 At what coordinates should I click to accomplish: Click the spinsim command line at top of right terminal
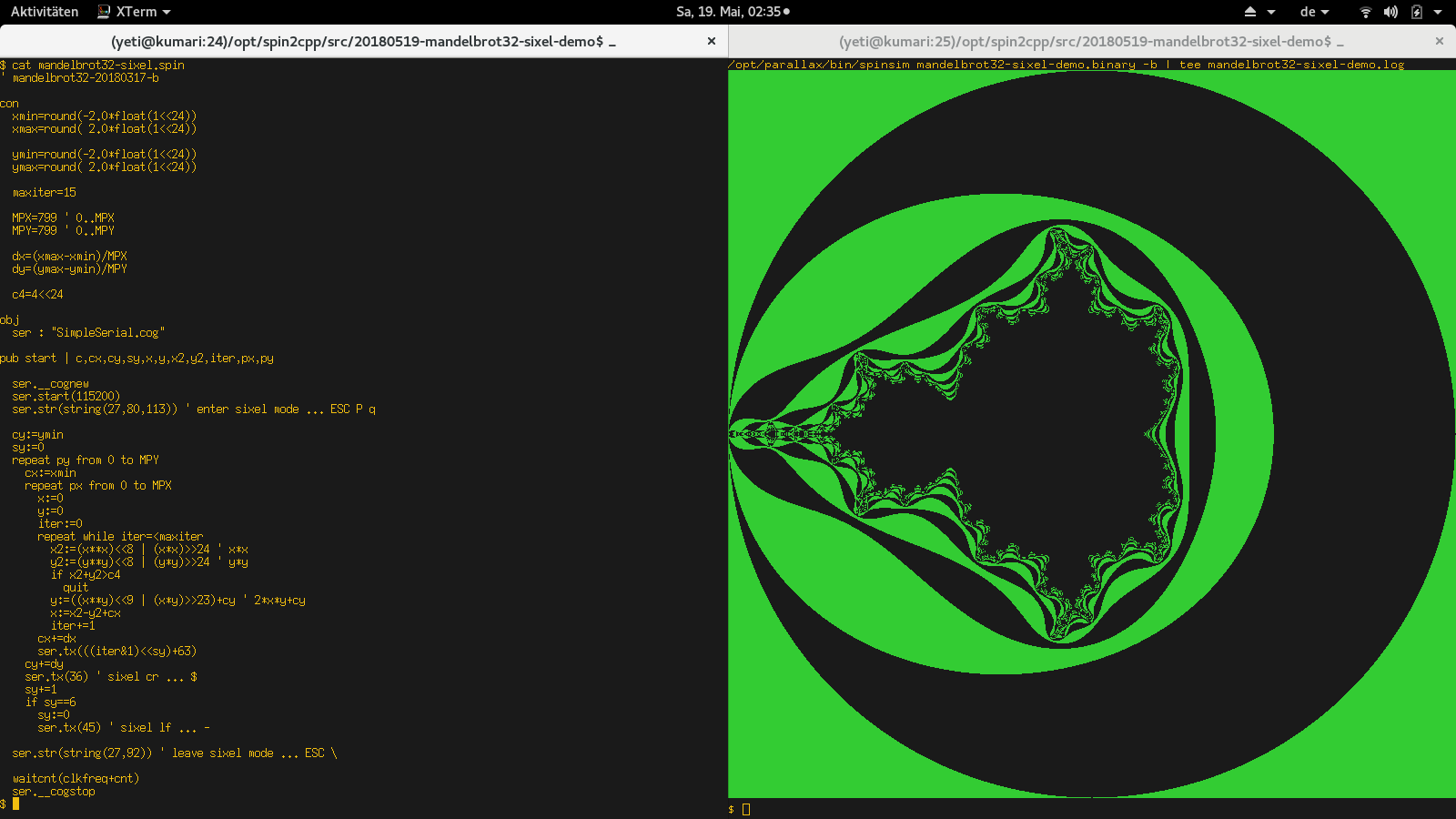click(x=1067, y=65)
